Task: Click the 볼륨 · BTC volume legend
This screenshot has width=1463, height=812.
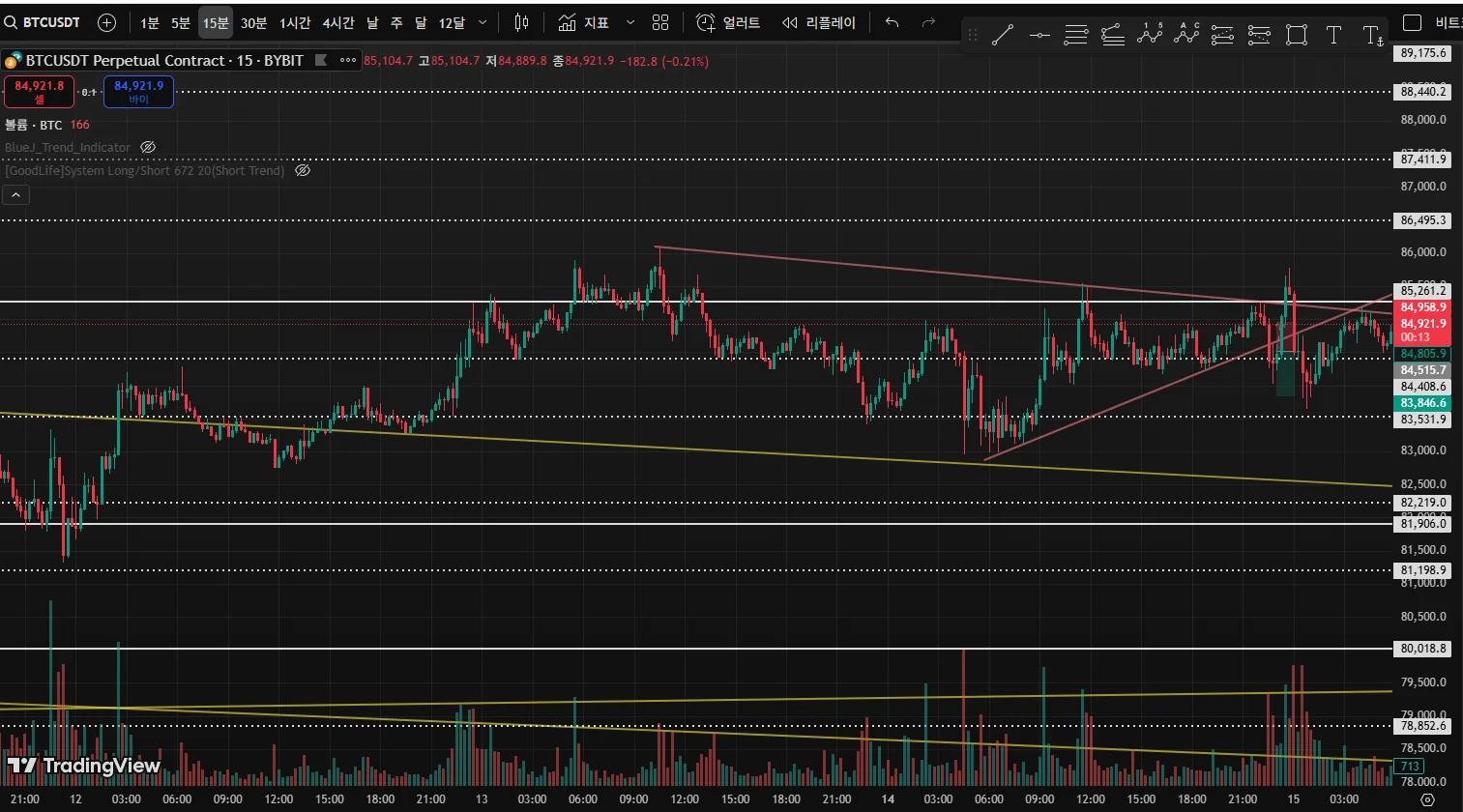Action: 34,125
